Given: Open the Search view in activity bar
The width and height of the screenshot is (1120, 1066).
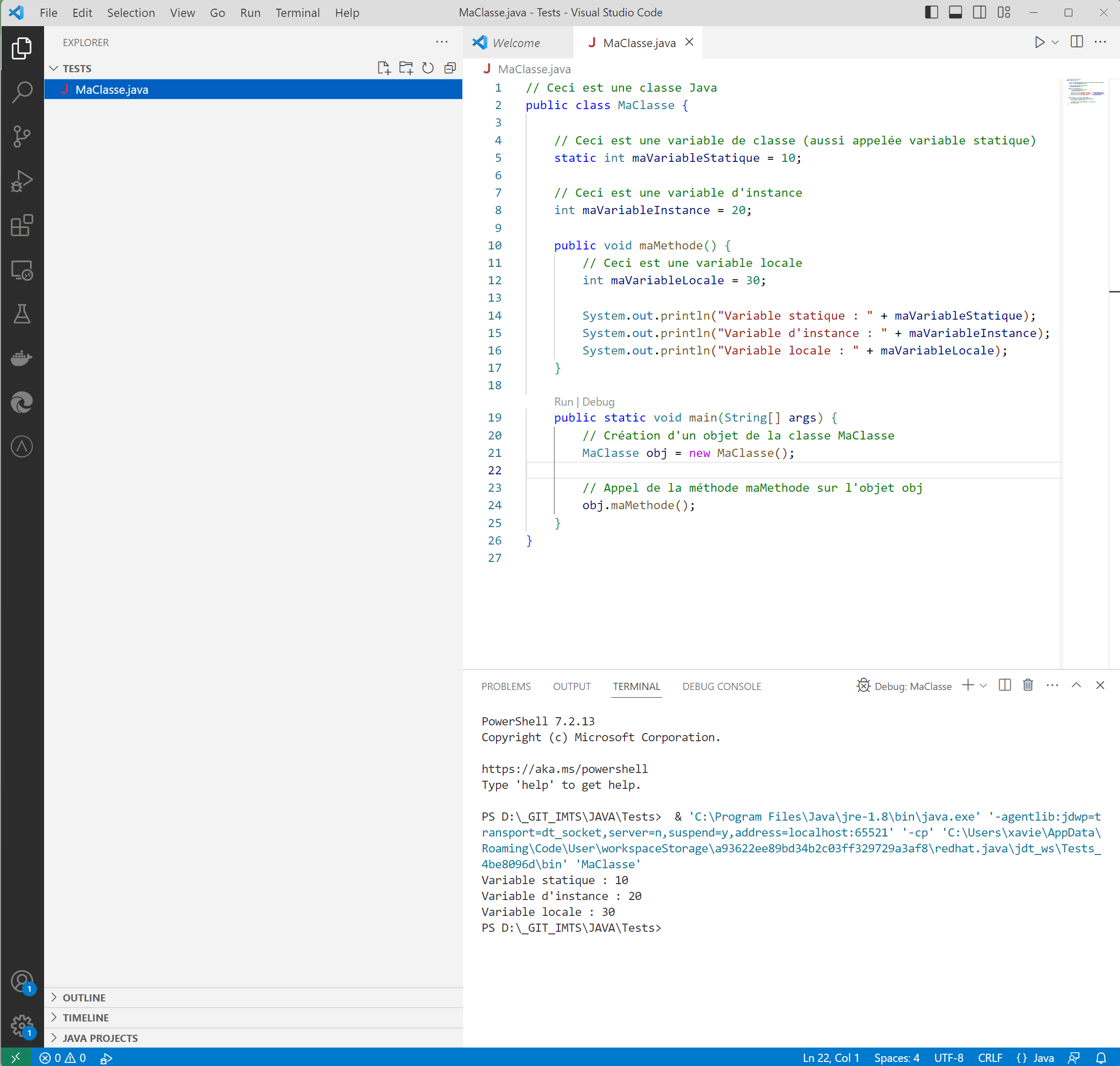Looking at the screenshot, I should point(22,92).
